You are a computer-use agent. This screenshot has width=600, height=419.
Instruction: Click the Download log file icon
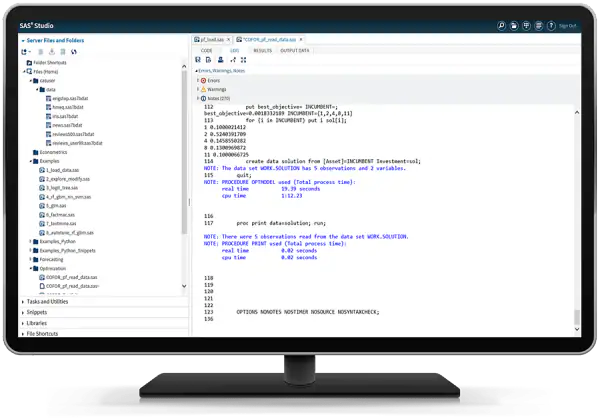[209, 60]
